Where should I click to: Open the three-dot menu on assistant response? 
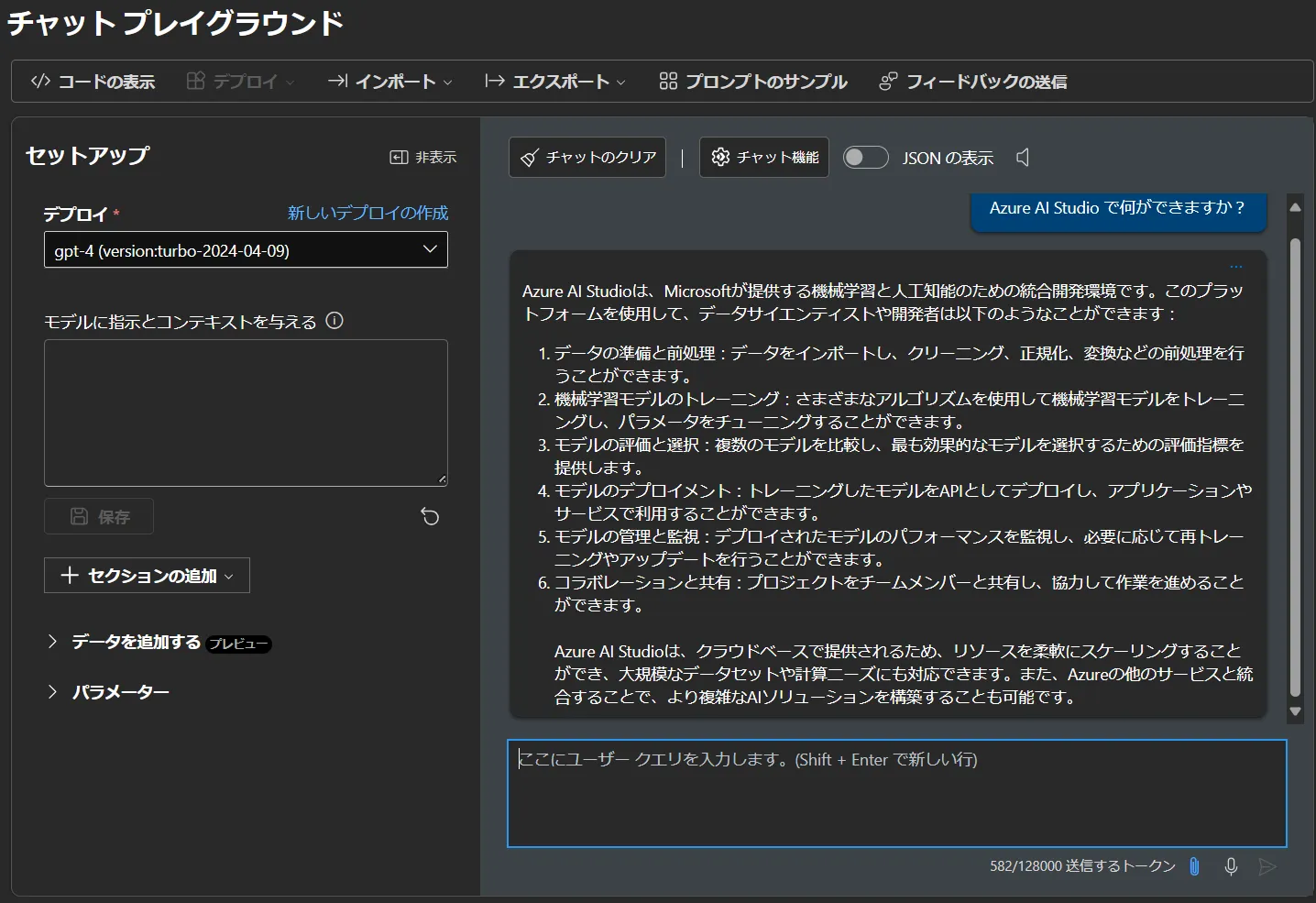(x=1236, y=267)
